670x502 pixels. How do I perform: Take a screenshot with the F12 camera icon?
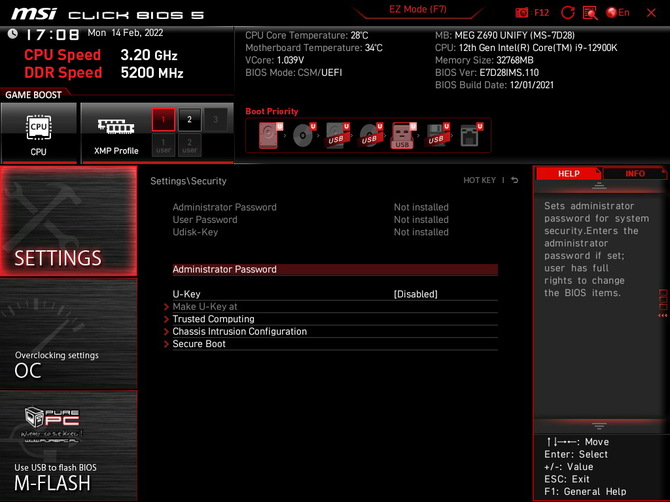click(522, 13)
